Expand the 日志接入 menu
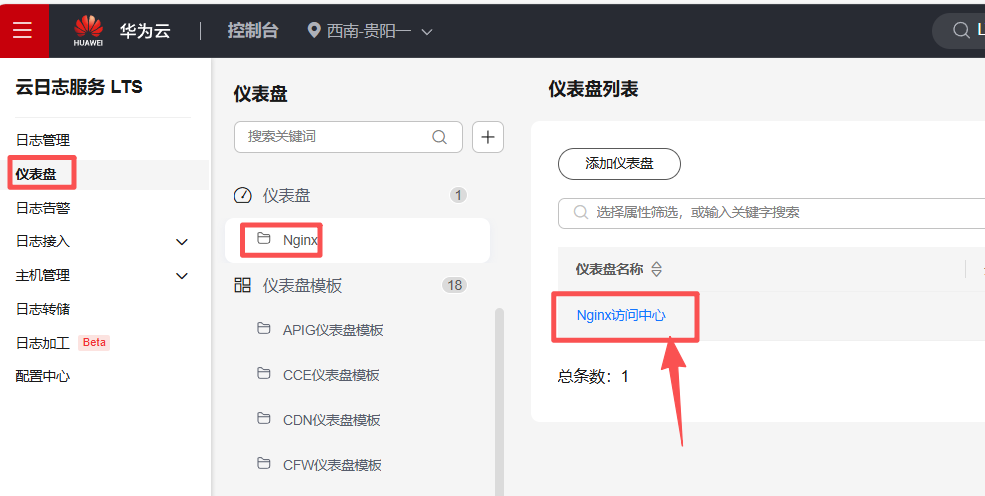 [182, 242]
